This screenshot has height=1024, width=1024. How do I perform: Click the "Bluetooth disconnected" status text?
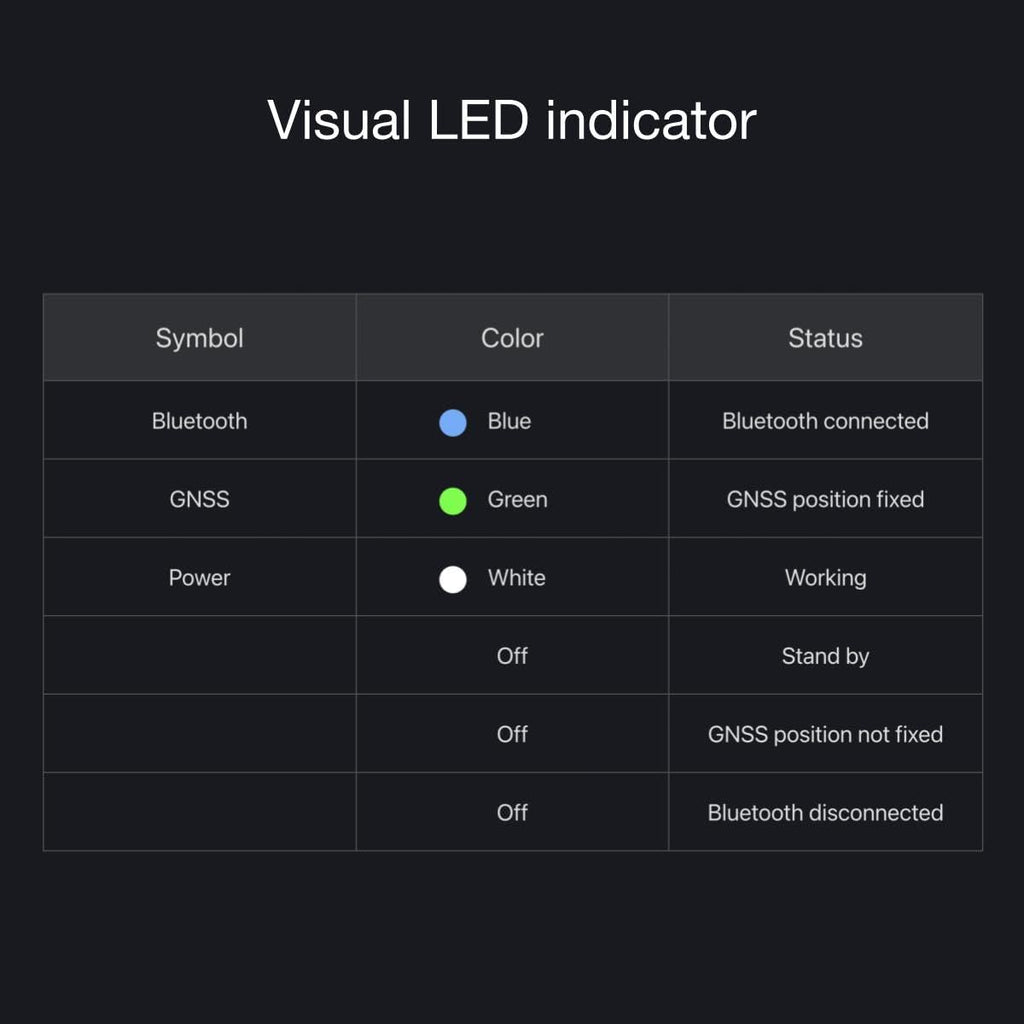825,812
